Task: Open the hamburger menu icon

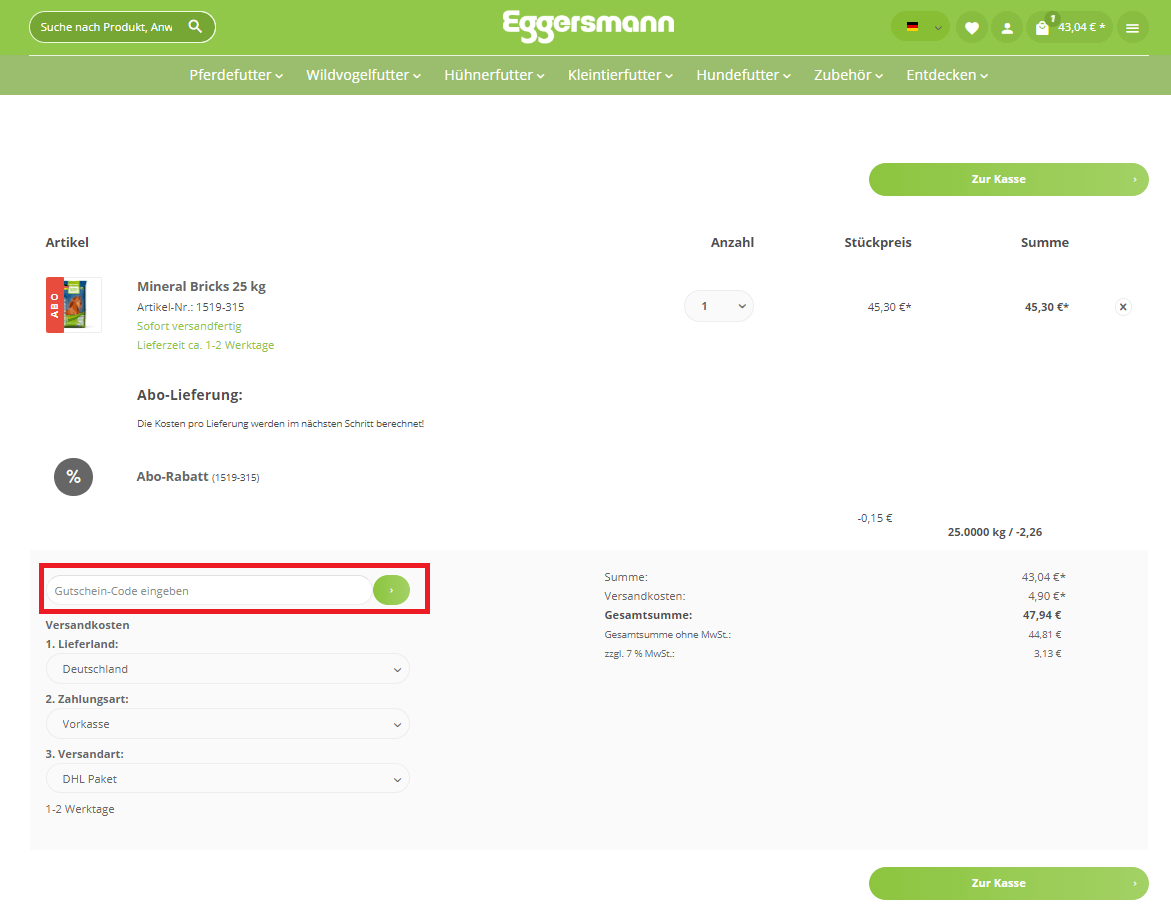Action: [1132, 28]
